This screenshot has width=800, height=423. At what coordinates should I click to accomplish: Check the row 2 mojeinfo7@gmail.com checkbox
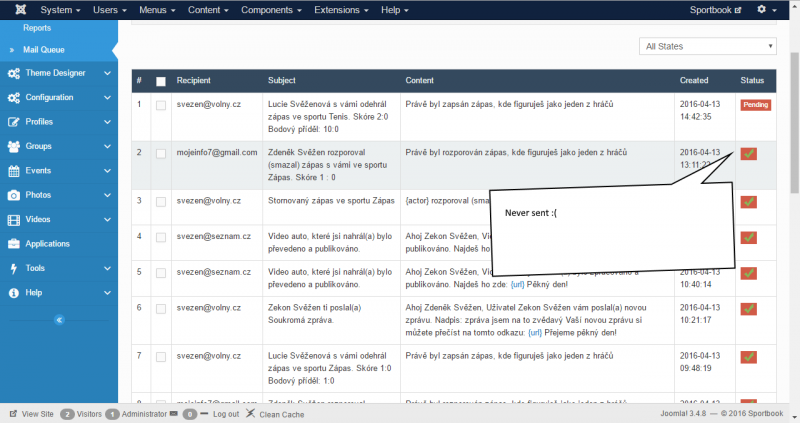click(x=161, y=154)
